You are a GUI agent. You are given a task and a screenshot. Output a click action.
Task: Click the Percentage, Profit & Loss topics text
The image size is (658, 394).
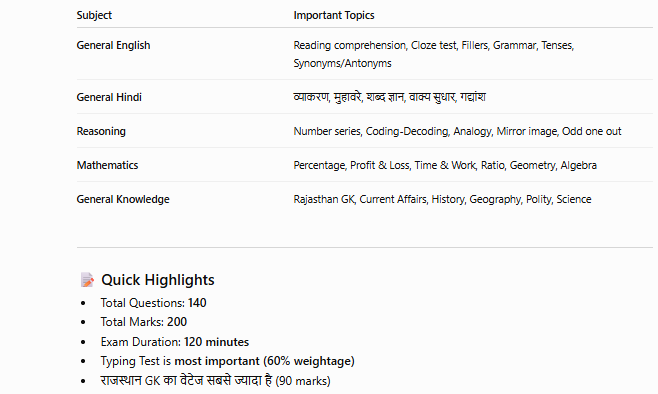point(445,165)
